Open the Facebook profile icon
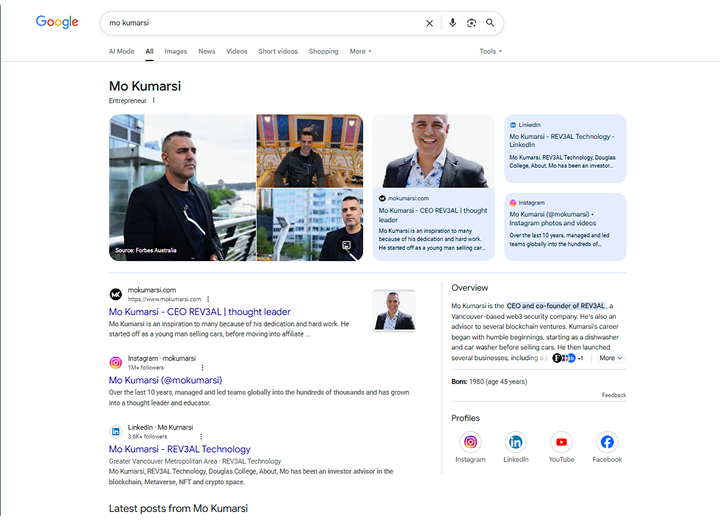 click(607, 442)
